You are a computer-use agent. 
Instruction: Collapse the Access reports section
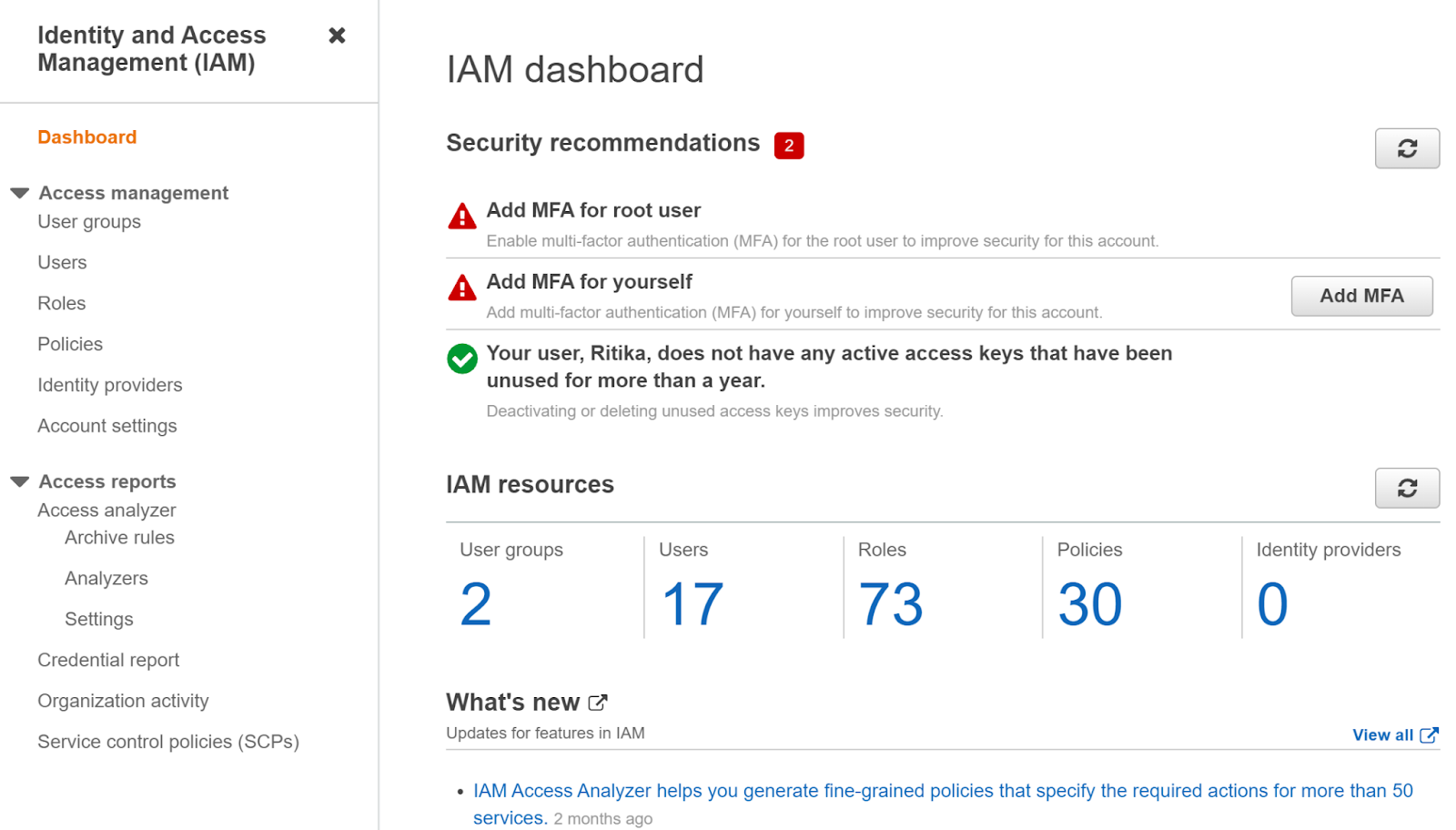click(20, 481)
